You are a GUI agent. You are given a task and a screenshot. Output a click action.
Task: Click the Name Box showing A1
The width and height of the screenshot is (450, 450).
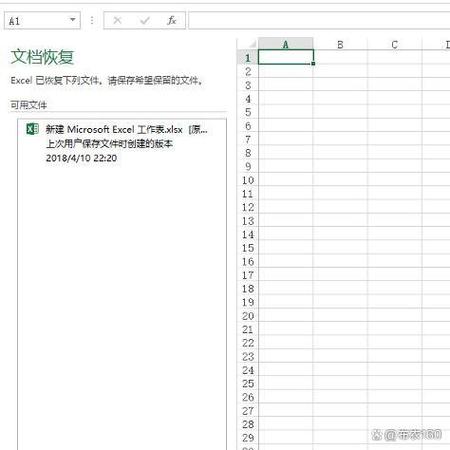(42, 21)
